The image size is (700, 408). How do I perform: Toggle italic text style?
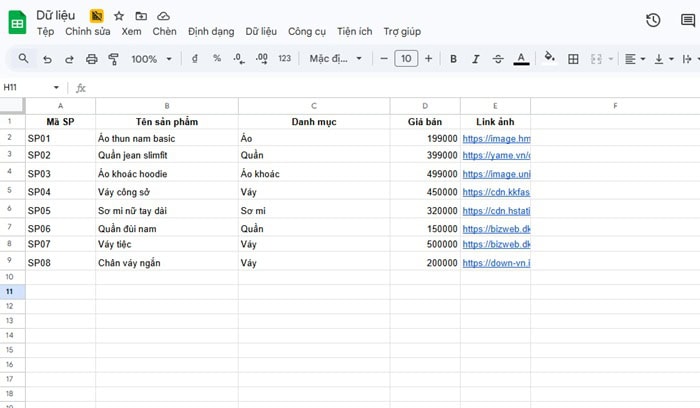pos(476,59)
